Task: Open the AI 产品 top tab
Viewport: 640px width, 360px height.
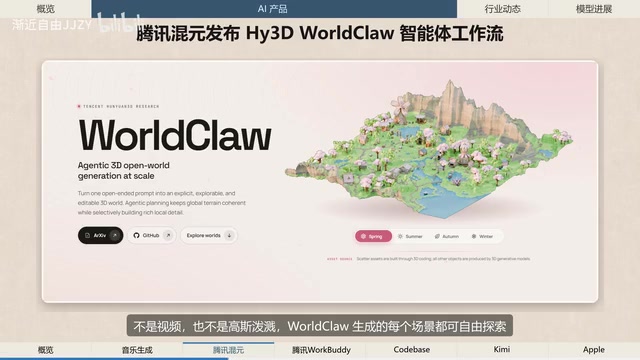Action: click(274, 9)
